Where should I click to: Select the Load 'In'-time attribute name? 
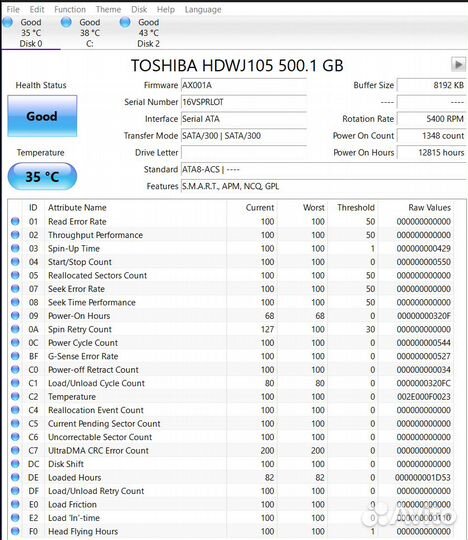74,518
